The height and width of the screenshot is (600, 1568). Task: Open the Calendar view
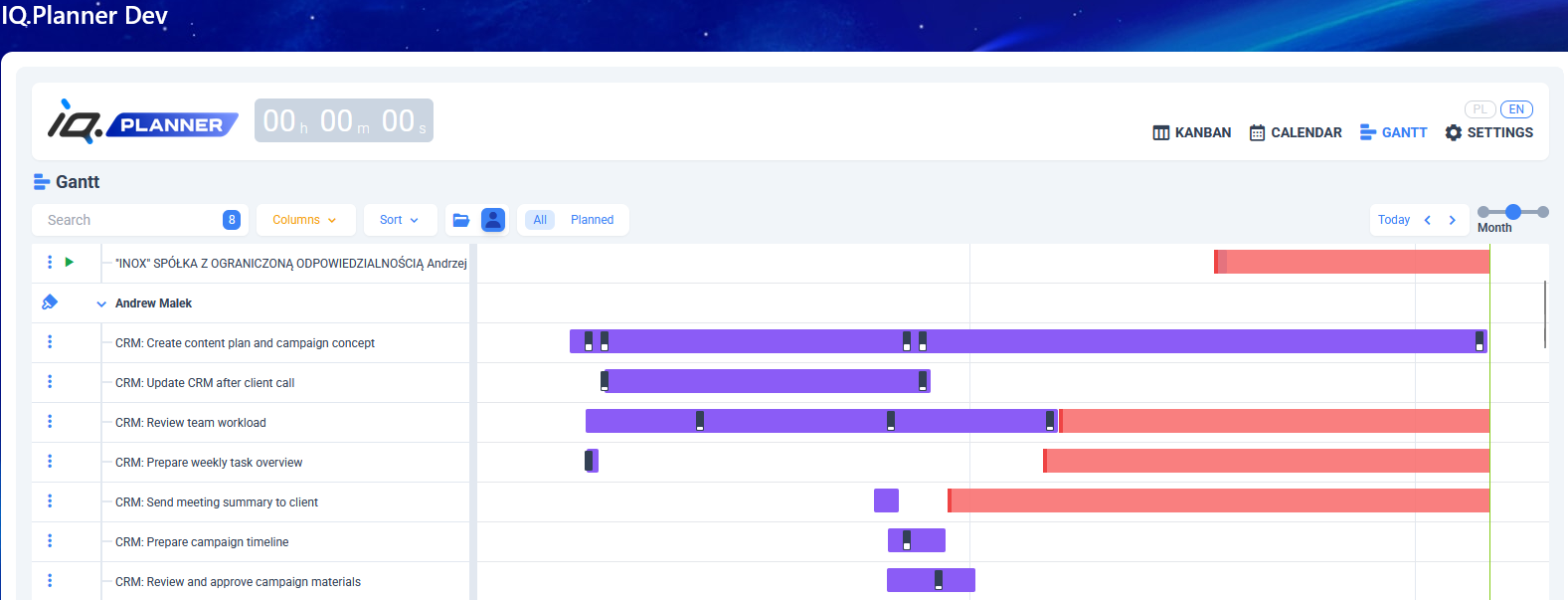[1296, 132]
